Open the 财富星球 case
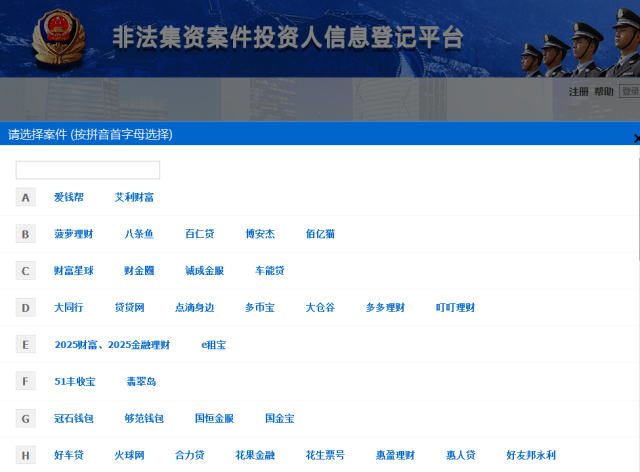Viewport: 640px width, 472px height. click(74, 271)
